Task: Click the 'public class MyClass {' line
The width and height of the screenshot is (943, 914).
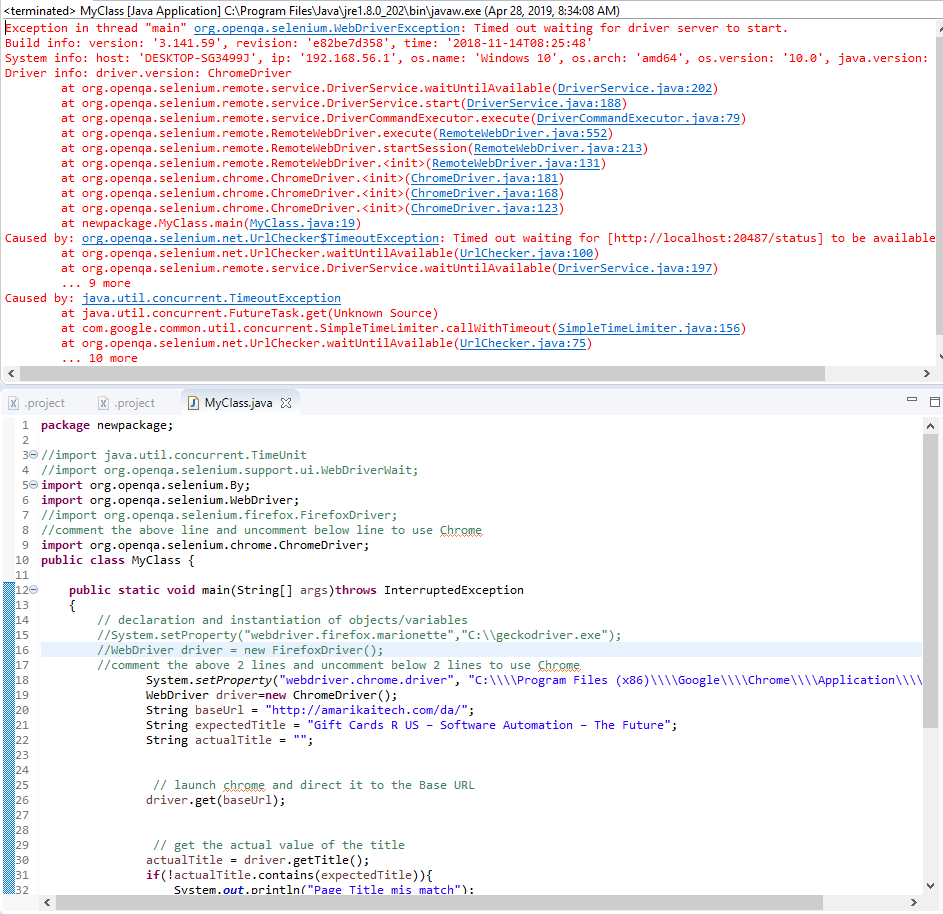Action: click(x=117, y=560)
